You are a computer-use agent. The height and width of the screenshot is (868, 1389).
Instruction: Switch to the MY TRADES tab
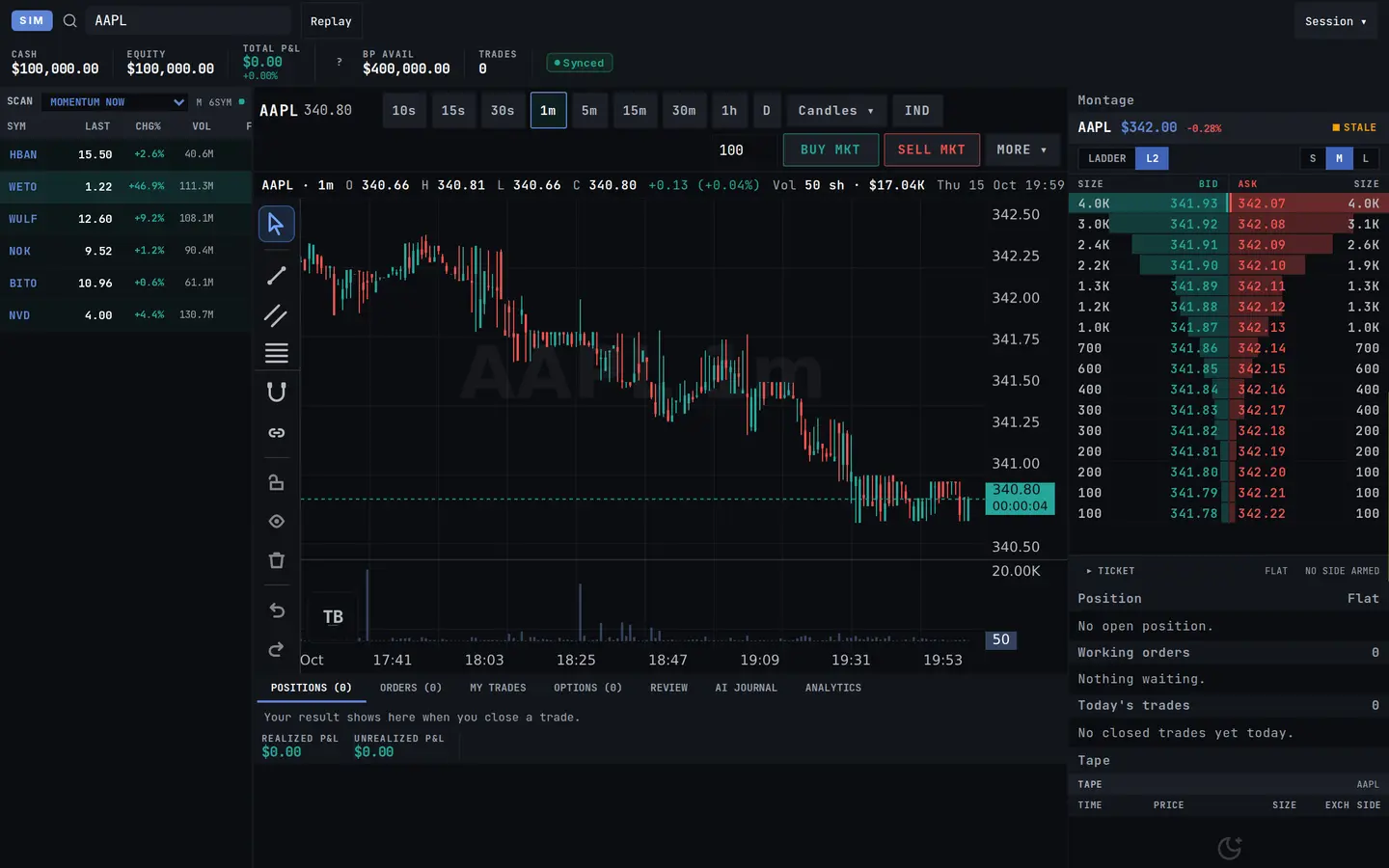(498, 688)
